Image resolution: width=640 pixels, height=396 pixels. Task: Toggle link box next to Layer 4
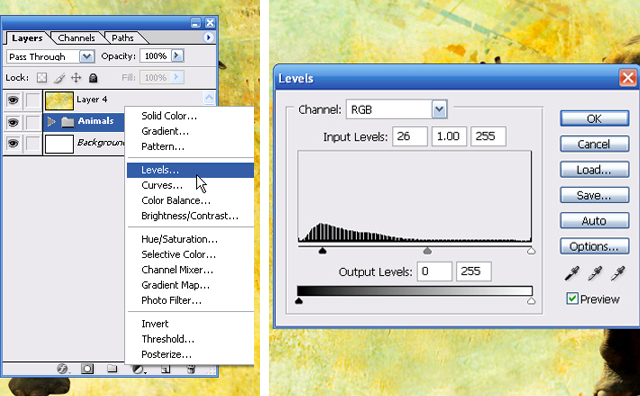coord(32,100)
